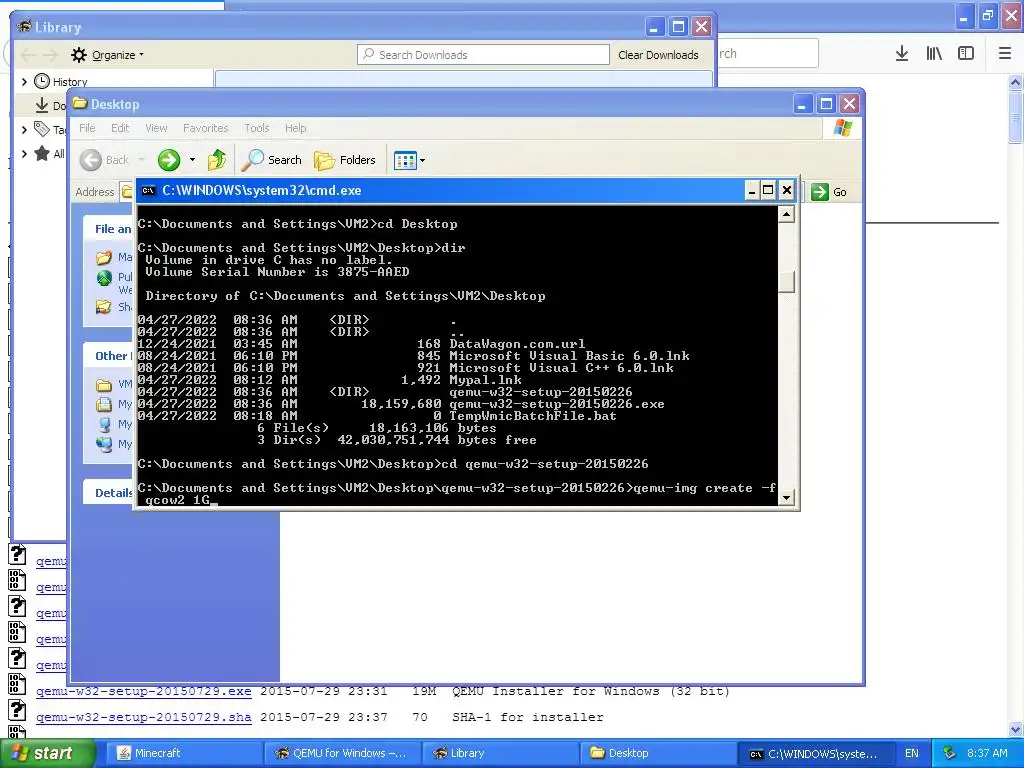Click the 'Other' places panel header

pyautogui.click(x=112, y=356)
